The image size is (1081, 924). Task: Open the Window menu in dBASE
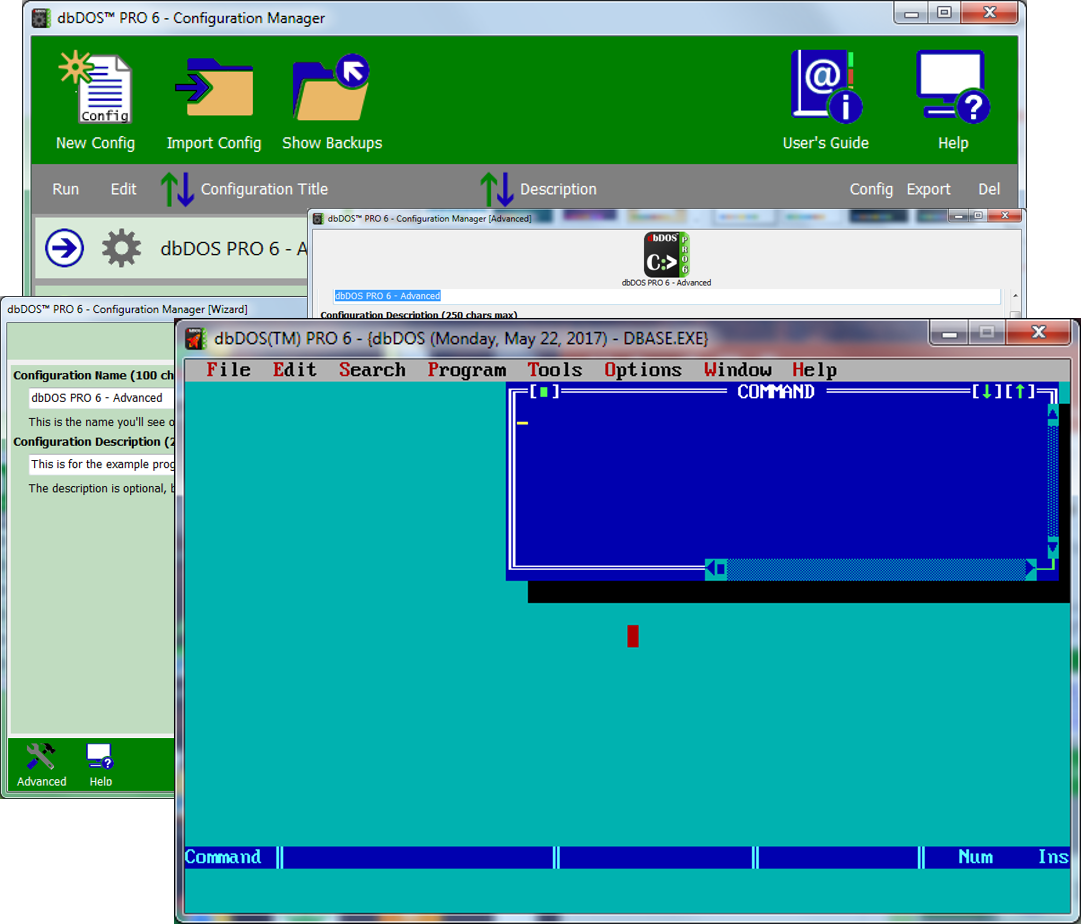point(738,370)
